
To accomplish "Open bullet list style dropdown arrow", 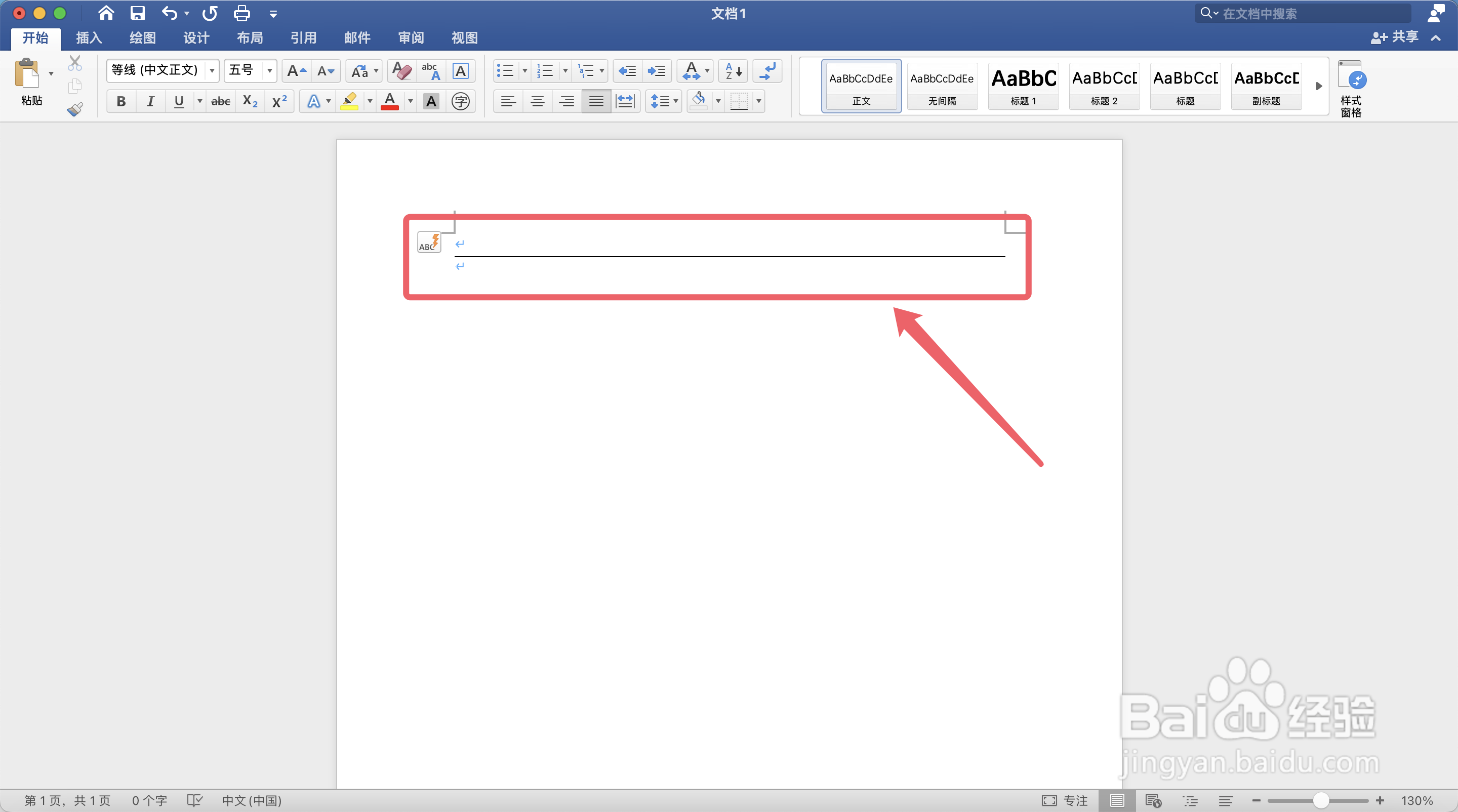I will [524, 71].
